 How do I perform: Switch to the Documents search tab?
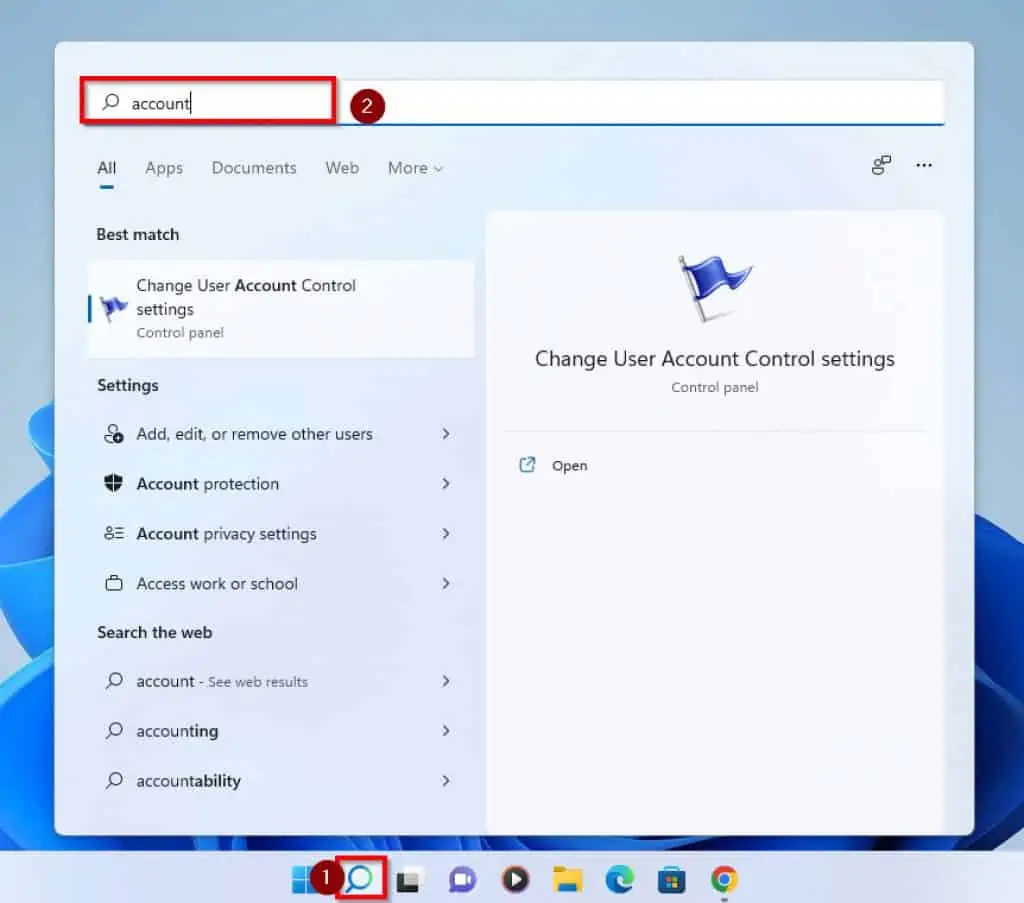tap(254, 168)
